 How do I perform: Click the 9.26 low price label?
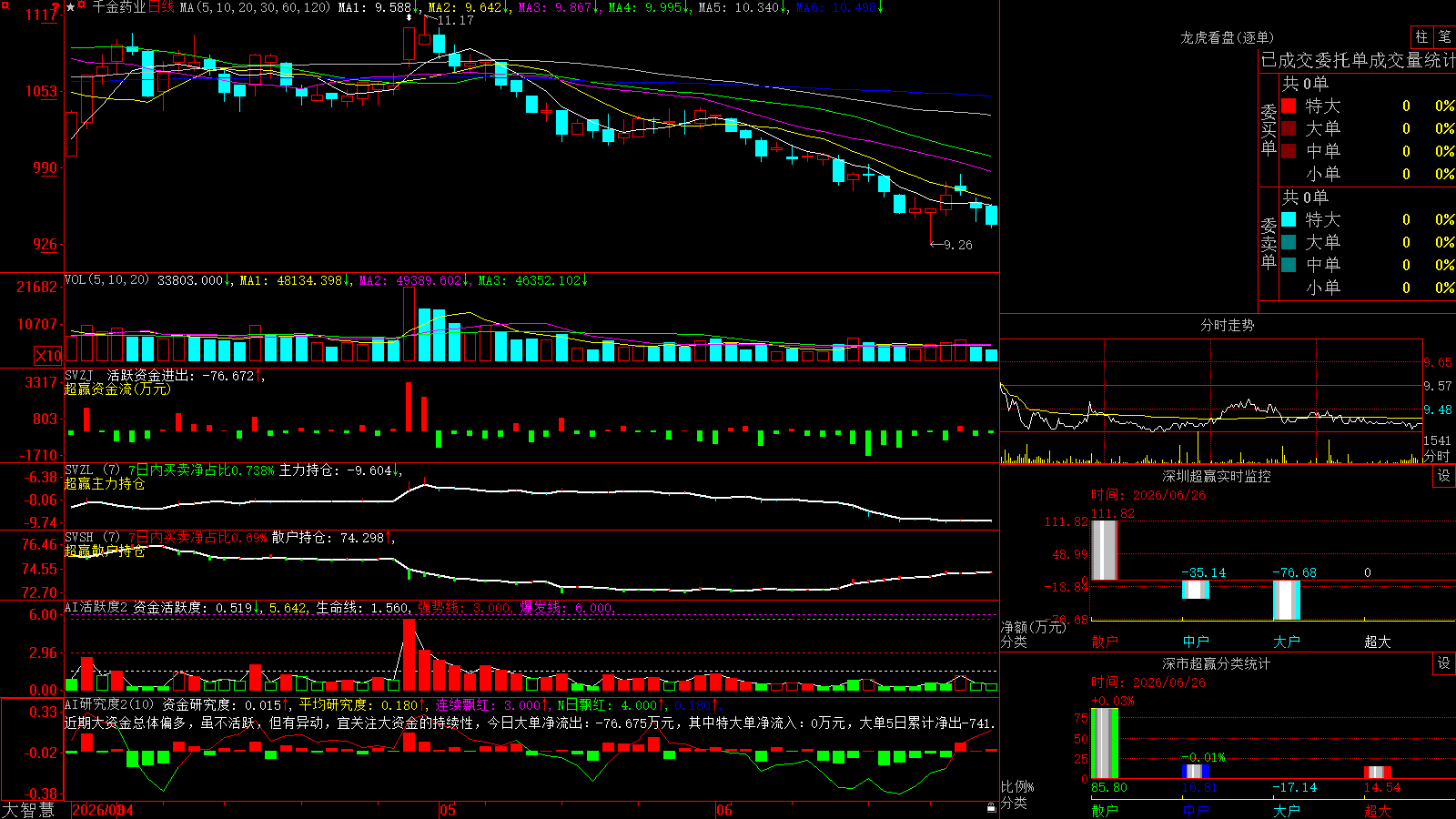pos(957,245)
